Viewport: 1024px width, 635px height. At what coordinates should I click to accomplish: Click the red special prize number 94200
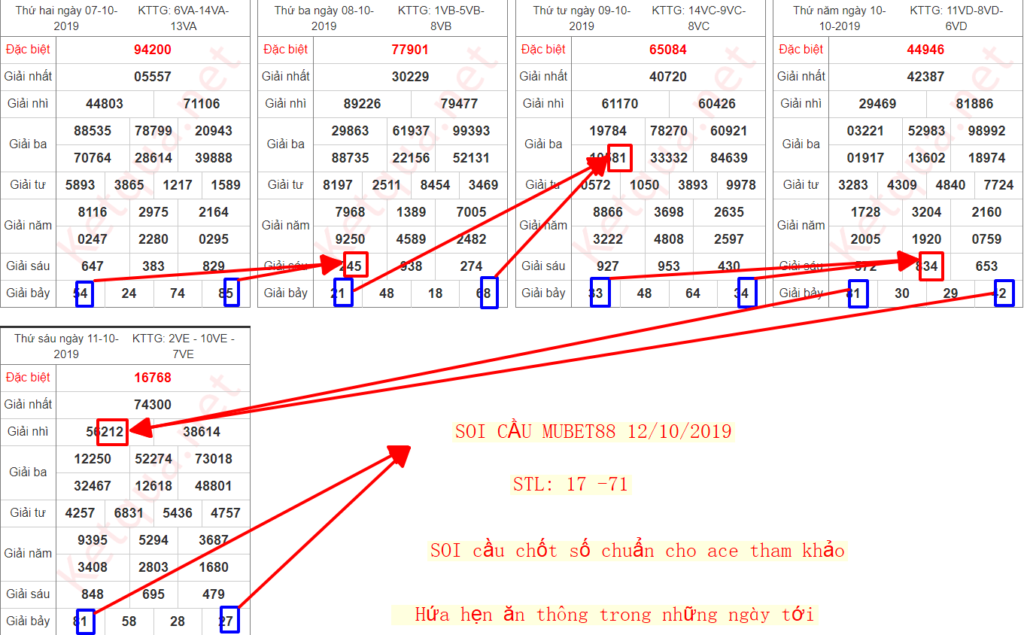pos(152,48)
